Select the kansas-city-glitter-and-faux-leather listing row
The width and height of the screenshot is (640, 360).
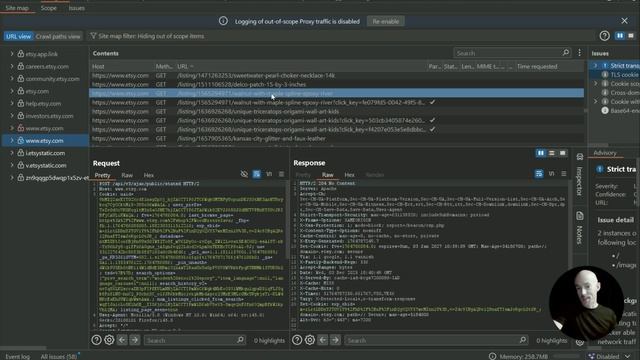pyautogui.click(x=337, y=138)
